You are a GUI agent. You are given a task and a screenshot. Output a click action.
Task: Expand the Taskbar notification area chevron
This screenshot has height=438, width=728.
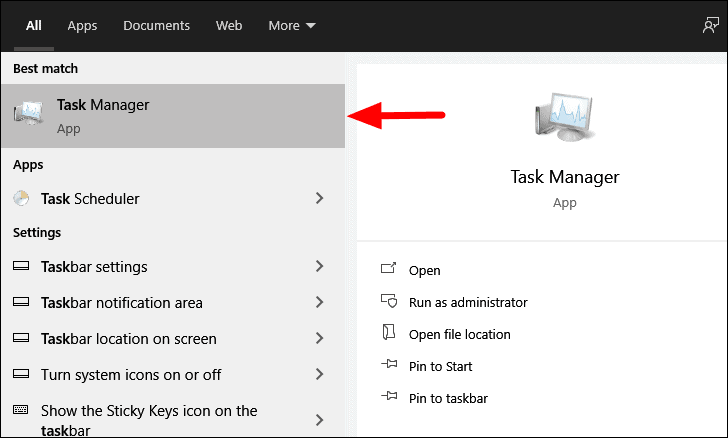[x=319, y=302]
